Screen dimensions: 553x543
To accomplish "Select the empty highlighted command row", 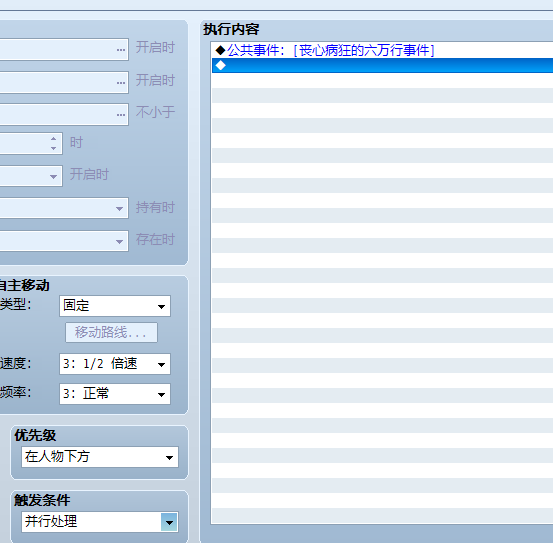I will coord(382,66).
